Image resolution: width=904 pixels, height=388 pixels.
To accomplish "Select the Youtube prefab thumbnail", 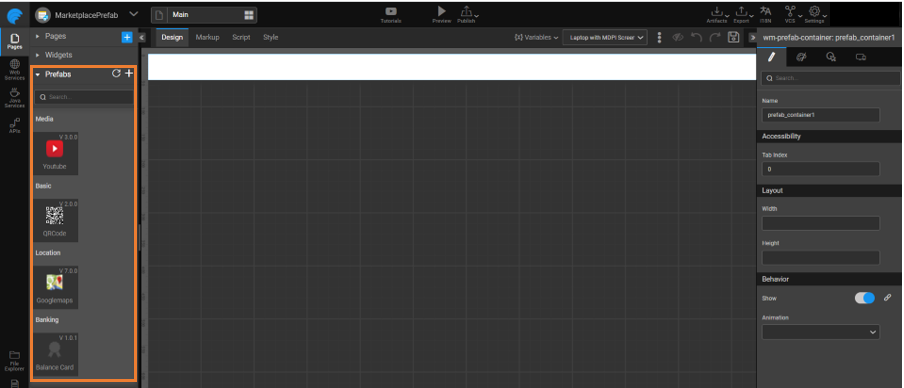I will pyautogui.click(x=55, y=153).
